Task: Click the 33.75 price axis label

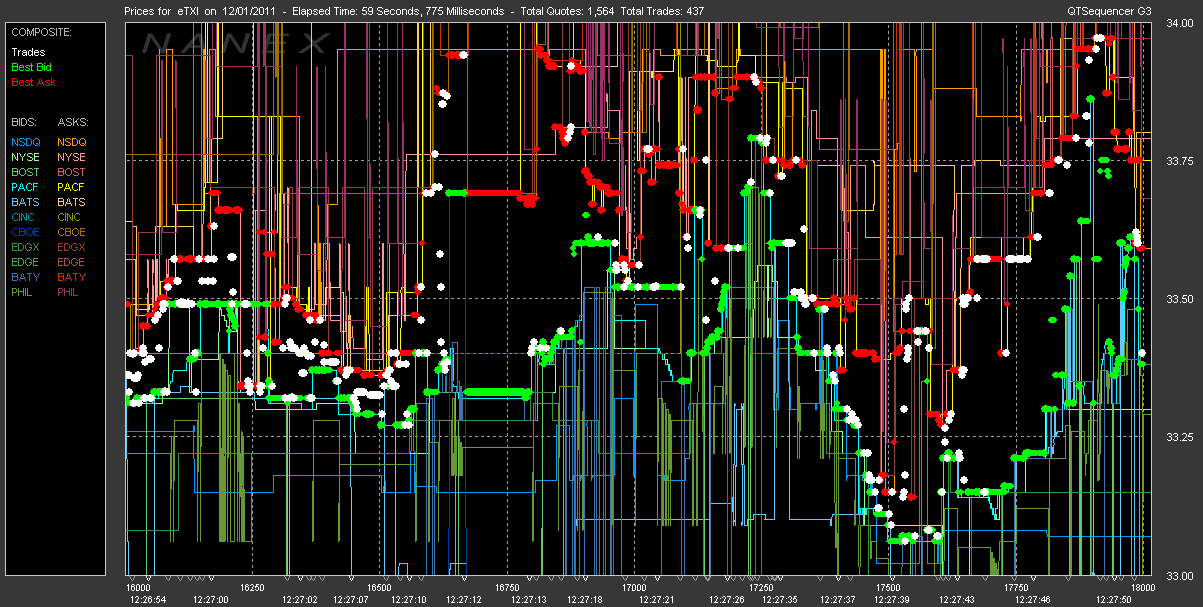Action: (x=1180, y=161)
